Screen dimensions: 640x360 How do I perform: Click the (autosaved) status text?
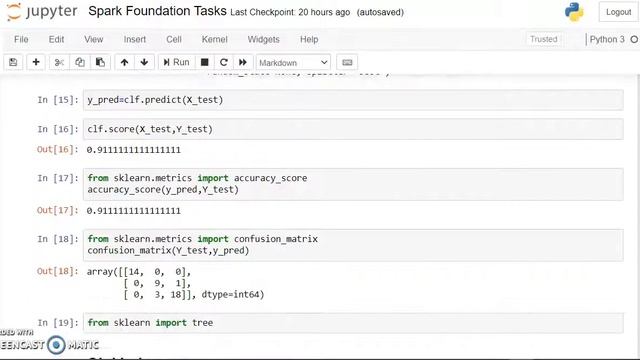coord(380,12)
